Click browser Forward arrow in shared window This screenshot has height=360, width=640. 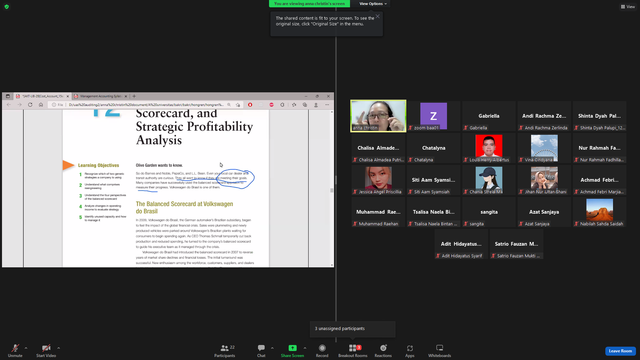click(x=20, y=105)
